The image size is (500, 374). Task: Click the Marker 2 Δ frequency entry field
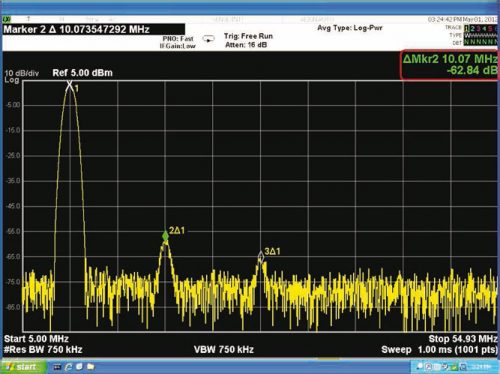94,29
